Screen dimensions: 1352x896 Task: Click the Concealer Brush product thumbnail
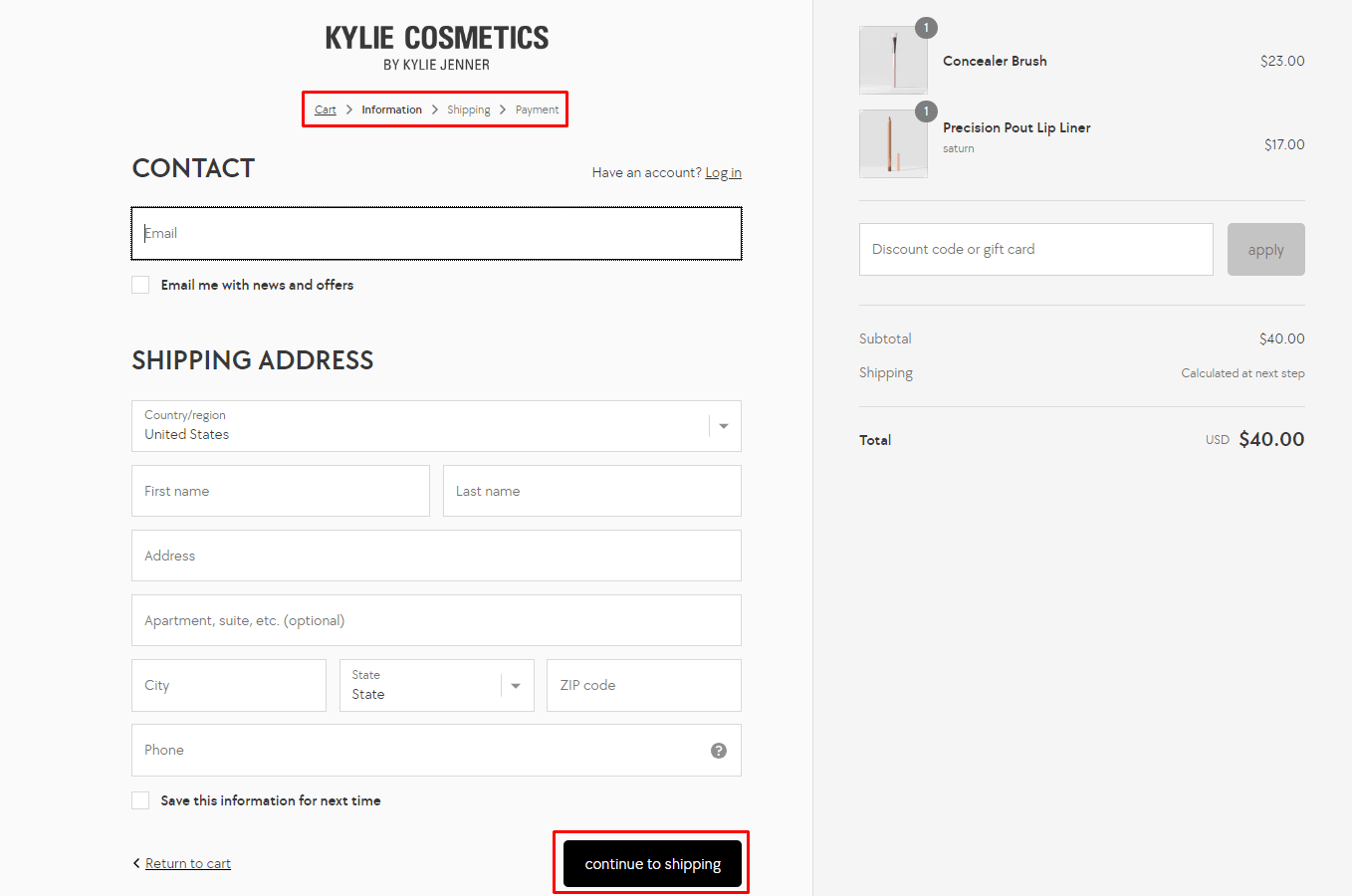[x=893, y=60]
